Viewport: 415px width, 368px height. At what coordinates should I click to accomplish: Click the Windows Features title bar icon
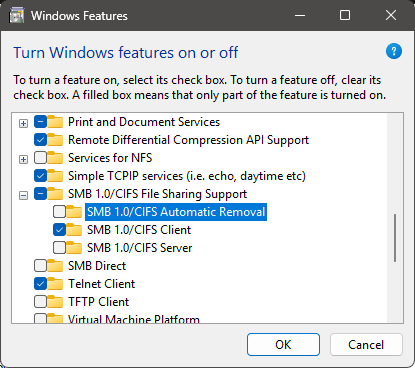click(x=17, y=15)
